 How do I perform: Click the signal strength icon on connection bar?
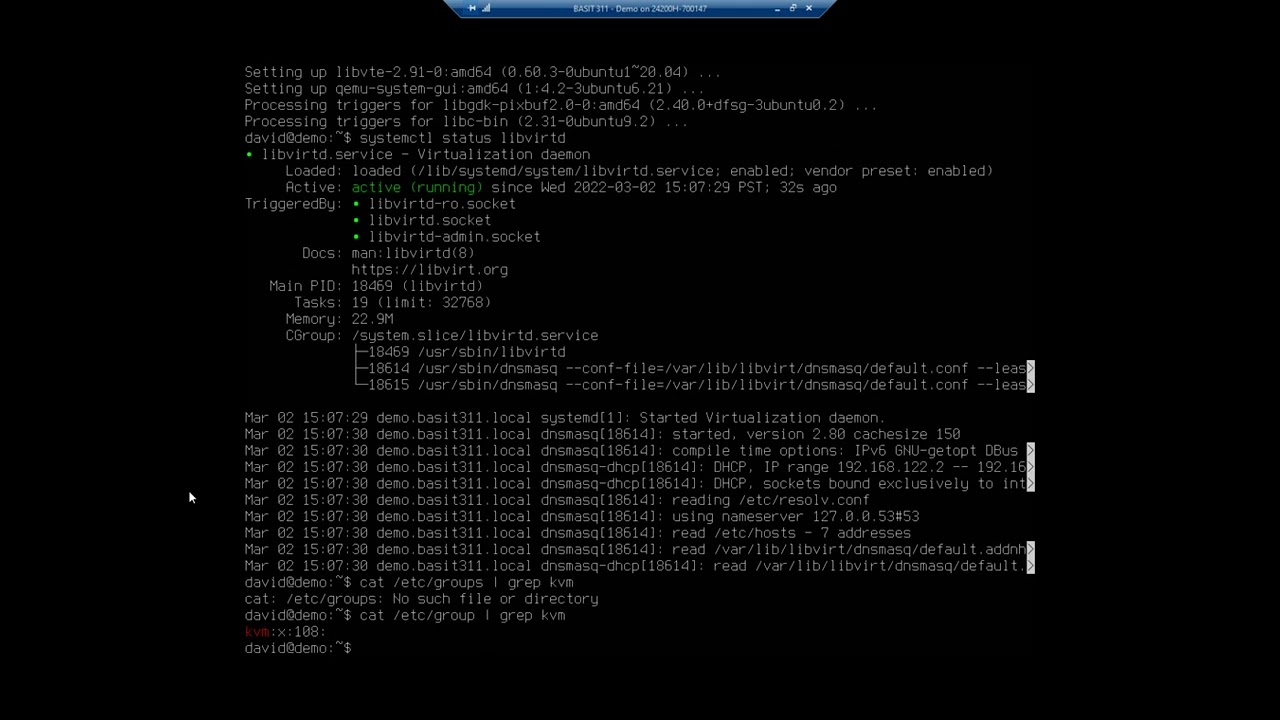486,8
